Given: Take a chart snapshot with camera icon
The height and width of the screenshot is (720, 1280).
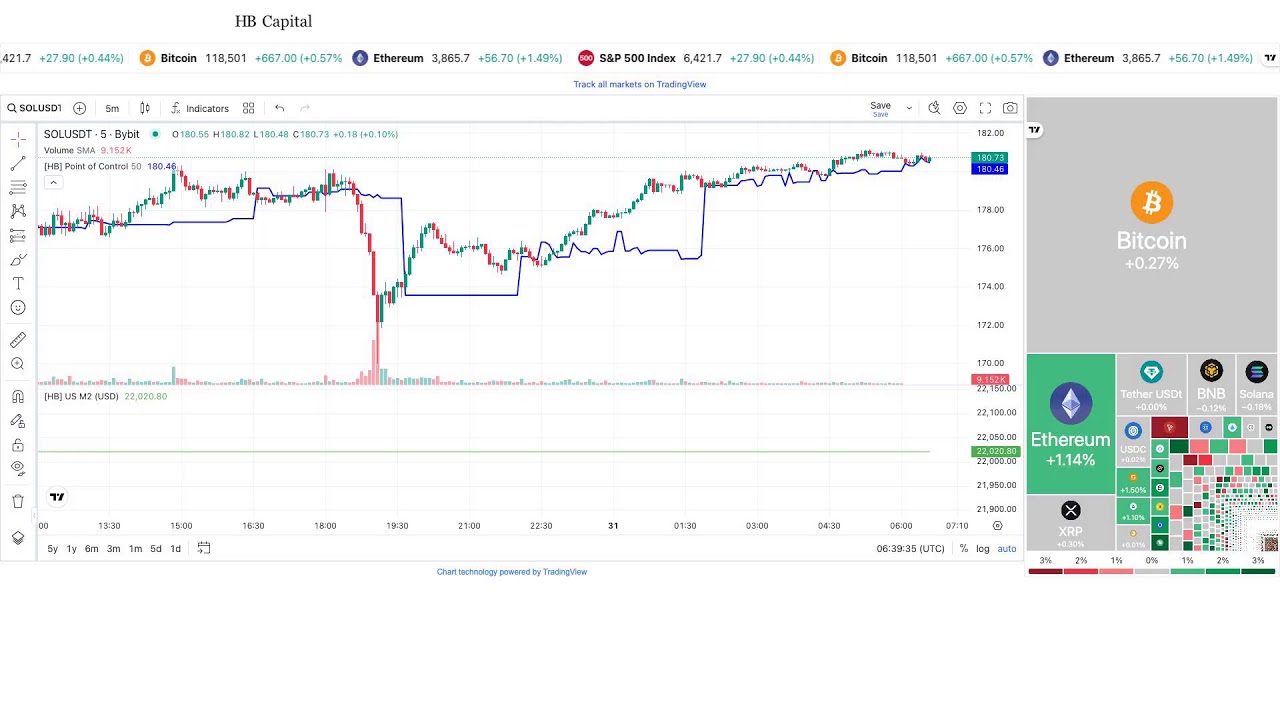Looking at the screenshot, I should 1010,108.
